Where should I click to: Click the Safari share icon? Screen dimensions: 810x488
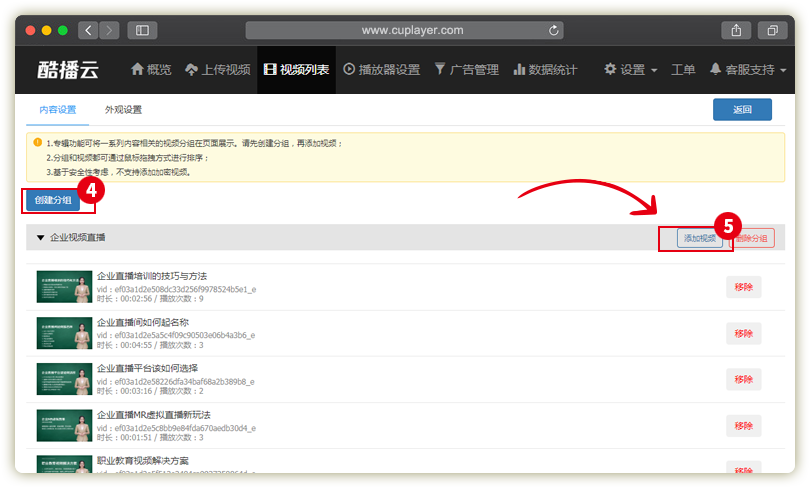[x=735, y=31]
